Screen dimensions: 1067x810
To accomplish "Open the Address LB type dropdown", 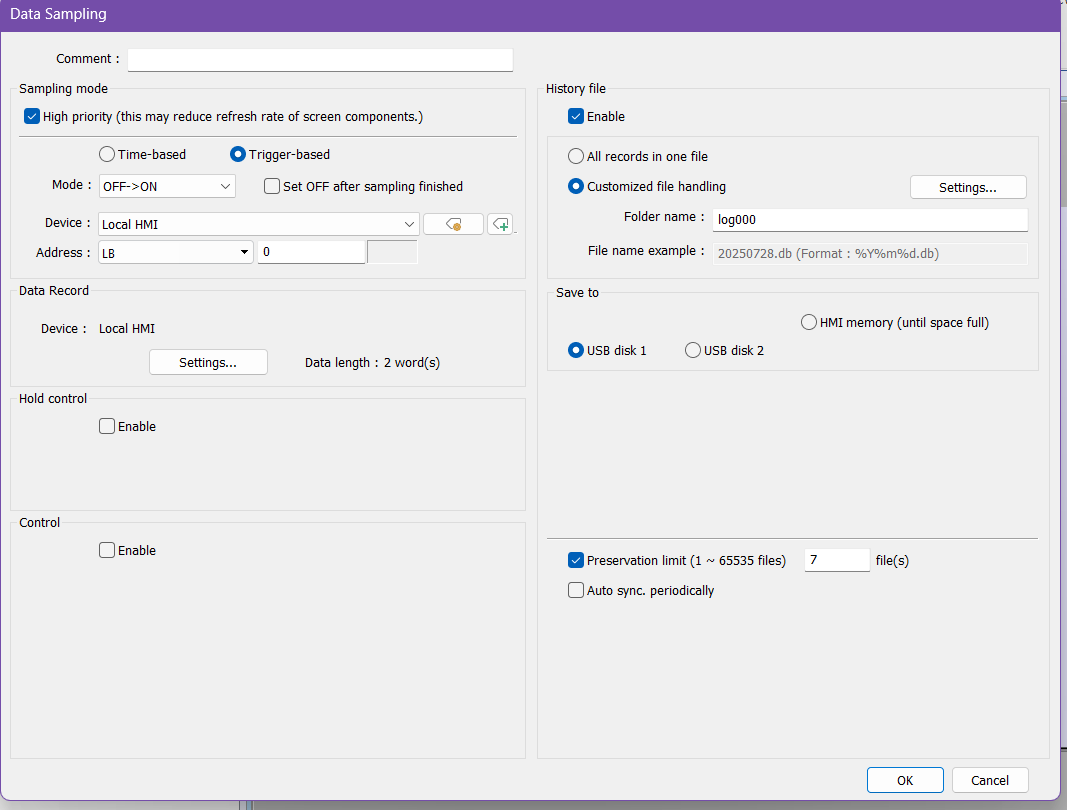I will (176, 253).
